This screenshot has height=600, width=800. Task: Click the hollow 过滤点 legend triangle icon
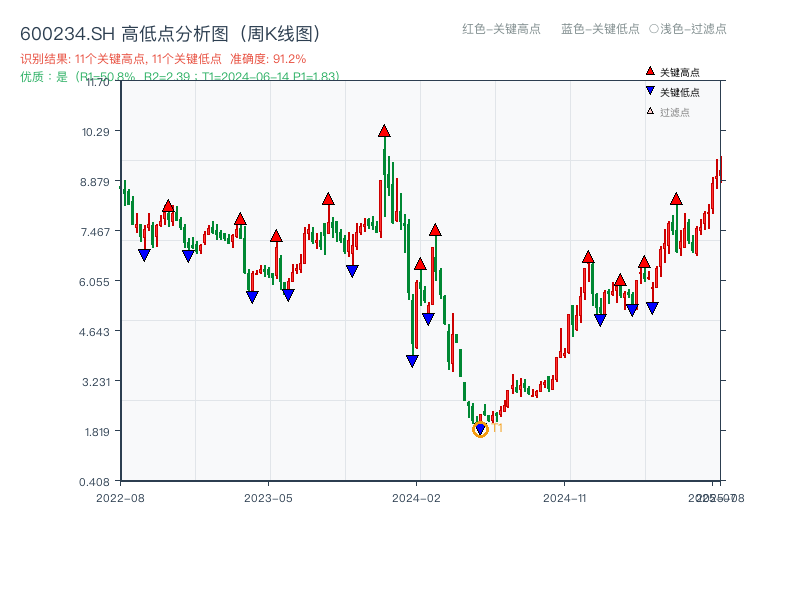point(650,111)
